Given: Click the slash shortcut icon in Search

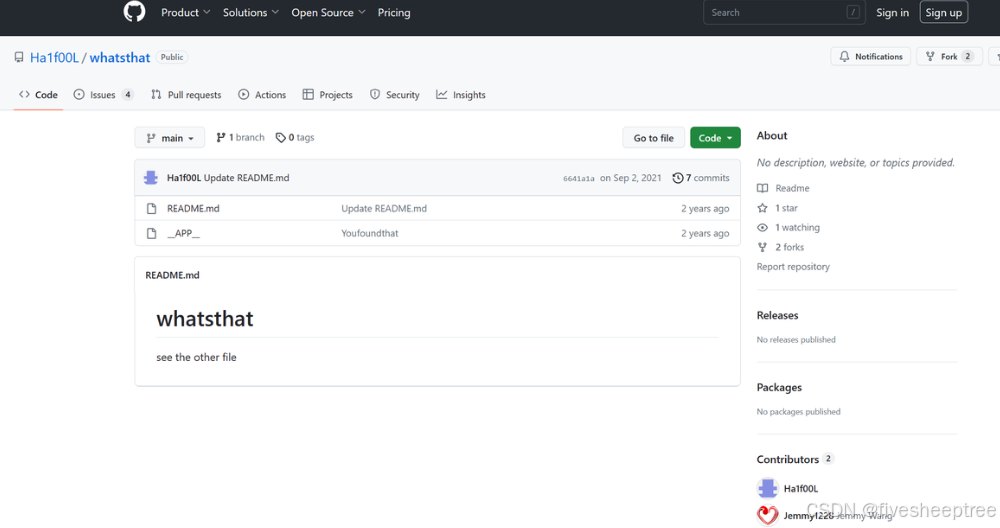Looking at the screenshot, I should (853, 12).
